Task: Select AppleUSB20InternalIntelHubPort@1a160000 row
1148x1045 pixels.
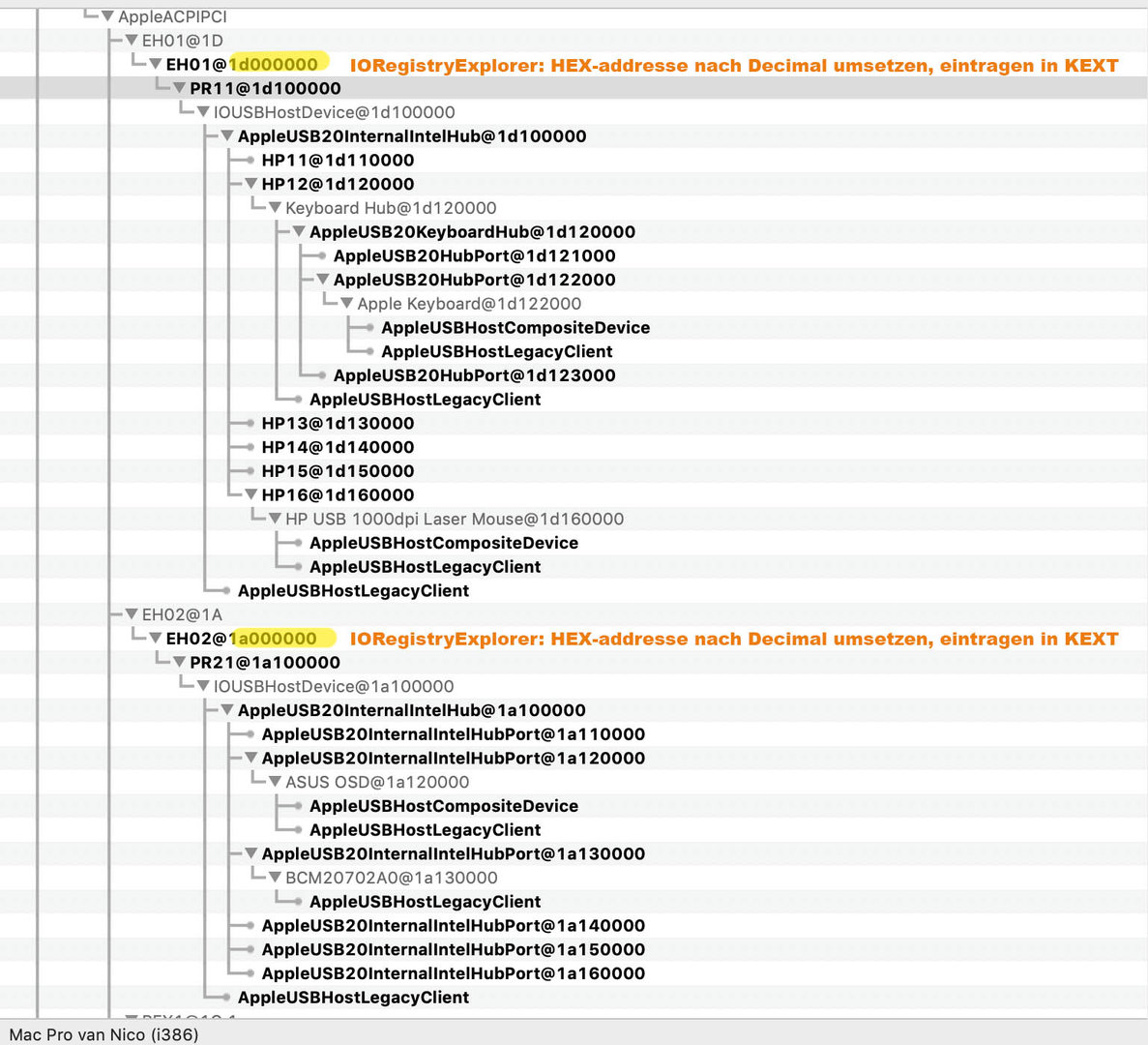Action: click(x=454, y=973)
